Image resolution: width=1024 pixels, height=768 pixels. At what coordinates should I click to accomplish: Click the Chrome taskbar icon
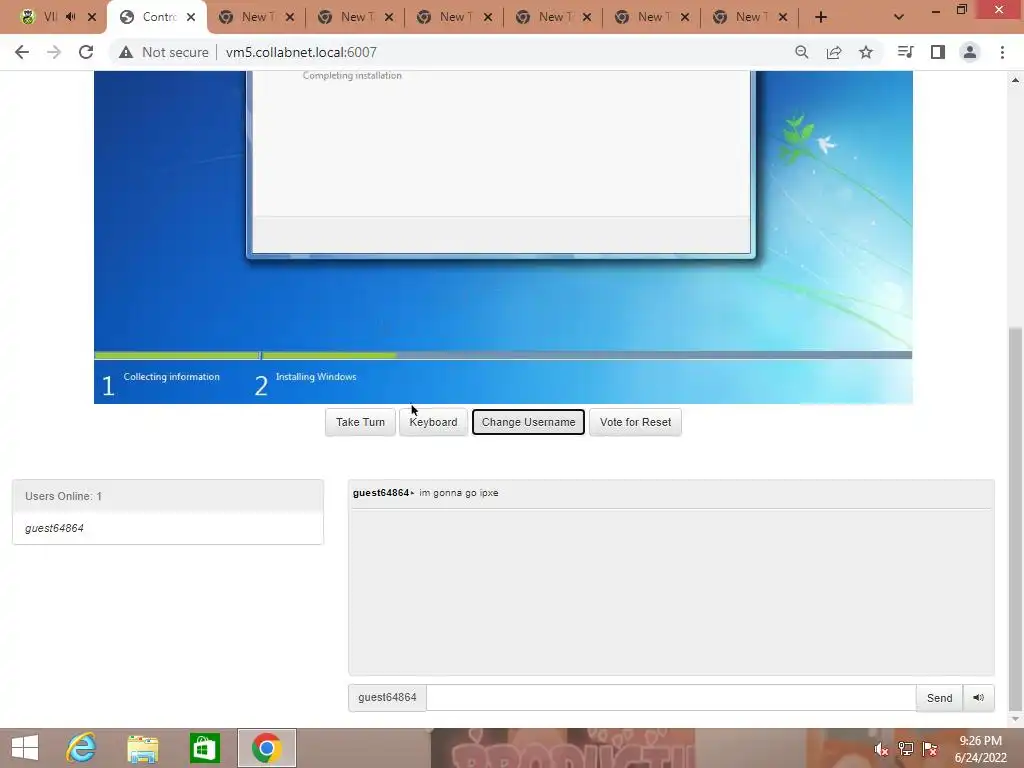pos(266,748)
